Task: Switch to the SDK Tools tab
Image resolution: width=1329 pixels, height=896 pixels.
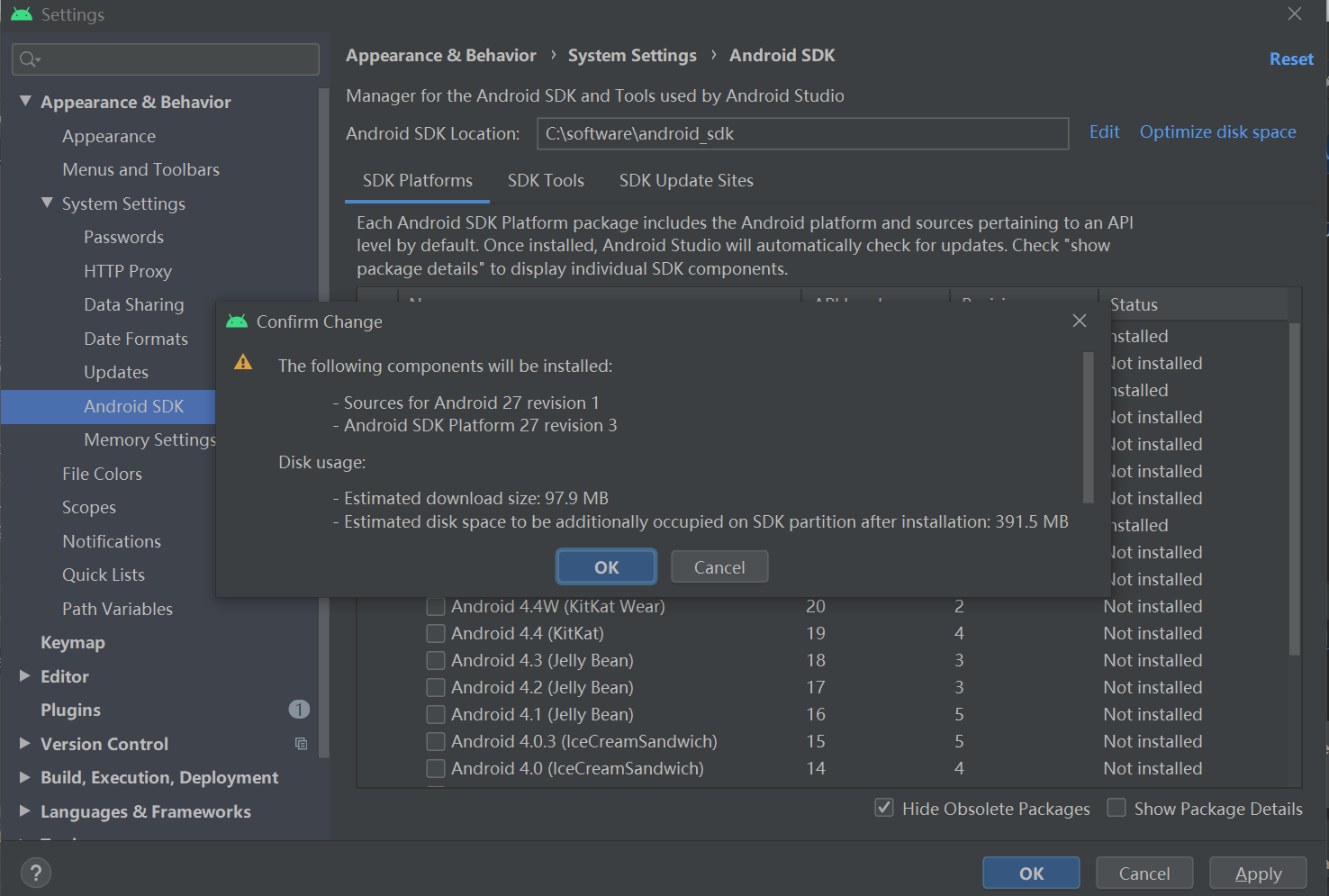Action: tap(546, 181)
